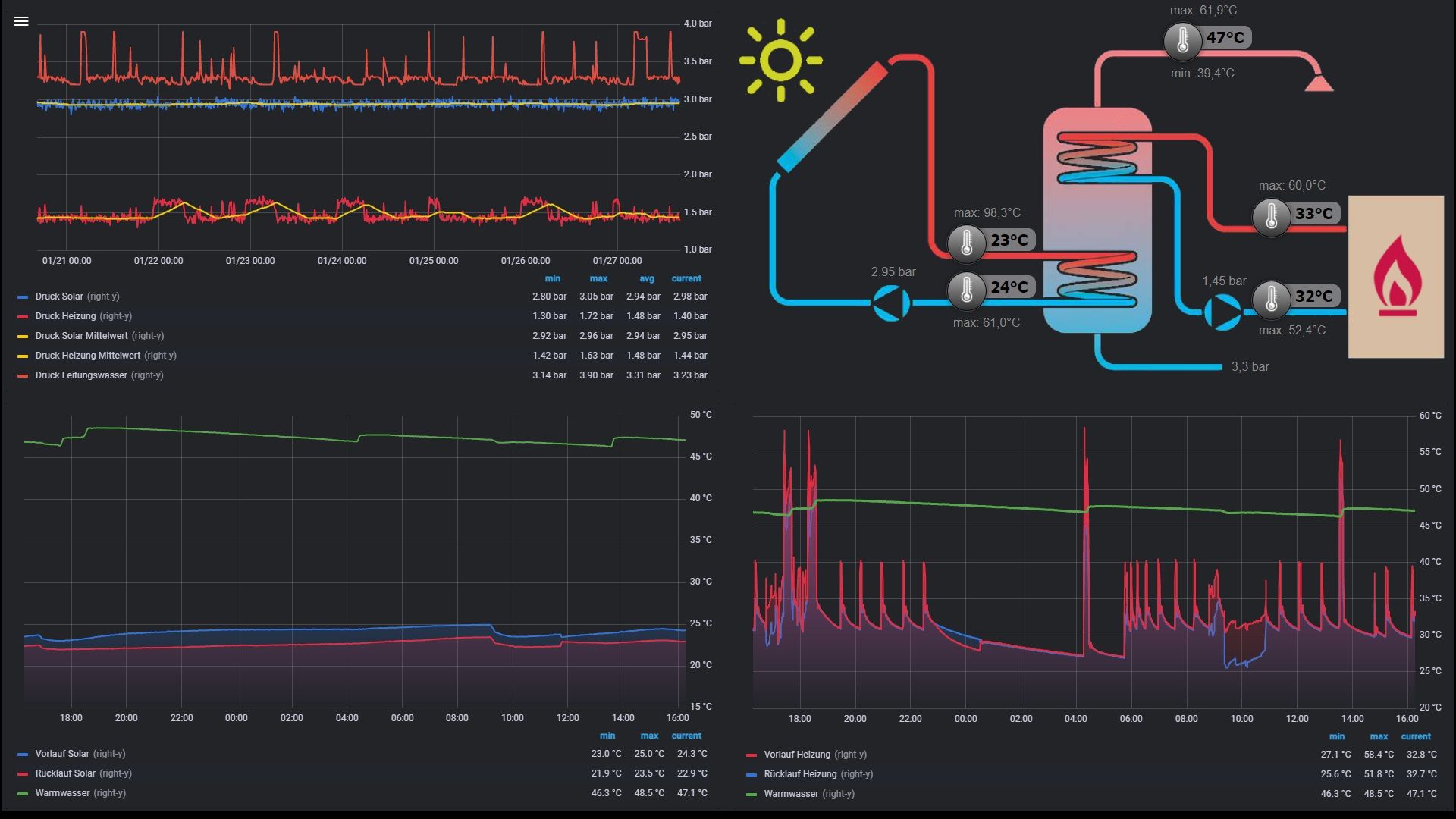This screenshot has width=1456, height=819.
Task: Click Warmwasser label in solar chart legend
Action: (62, 793)
